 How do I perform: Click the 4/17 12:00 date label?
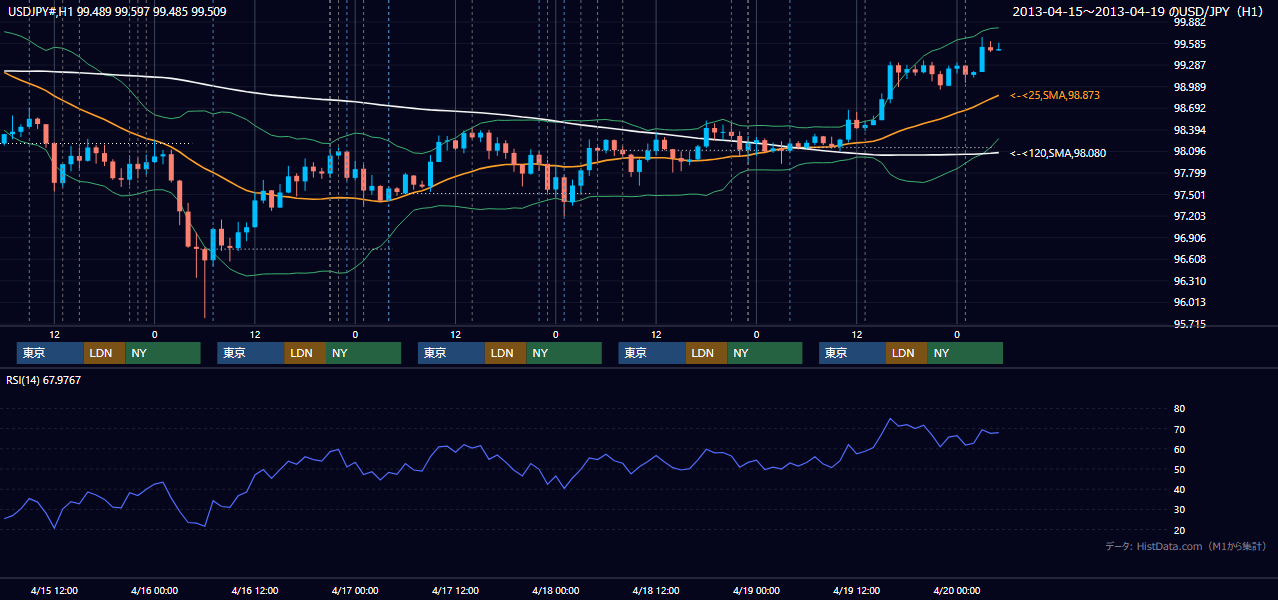tap(456, 591)
